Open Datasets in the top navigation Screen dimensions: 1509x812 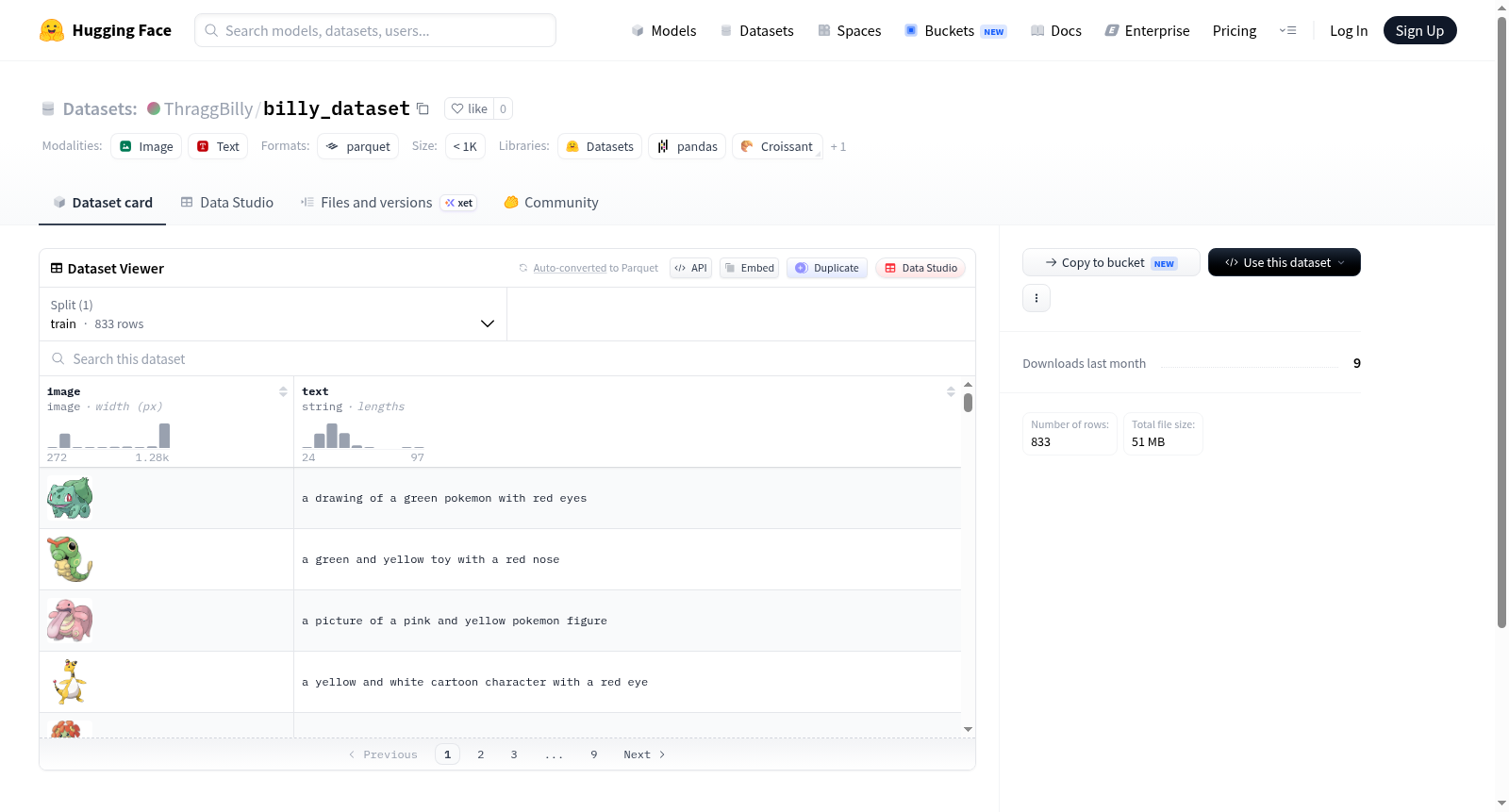757,31
